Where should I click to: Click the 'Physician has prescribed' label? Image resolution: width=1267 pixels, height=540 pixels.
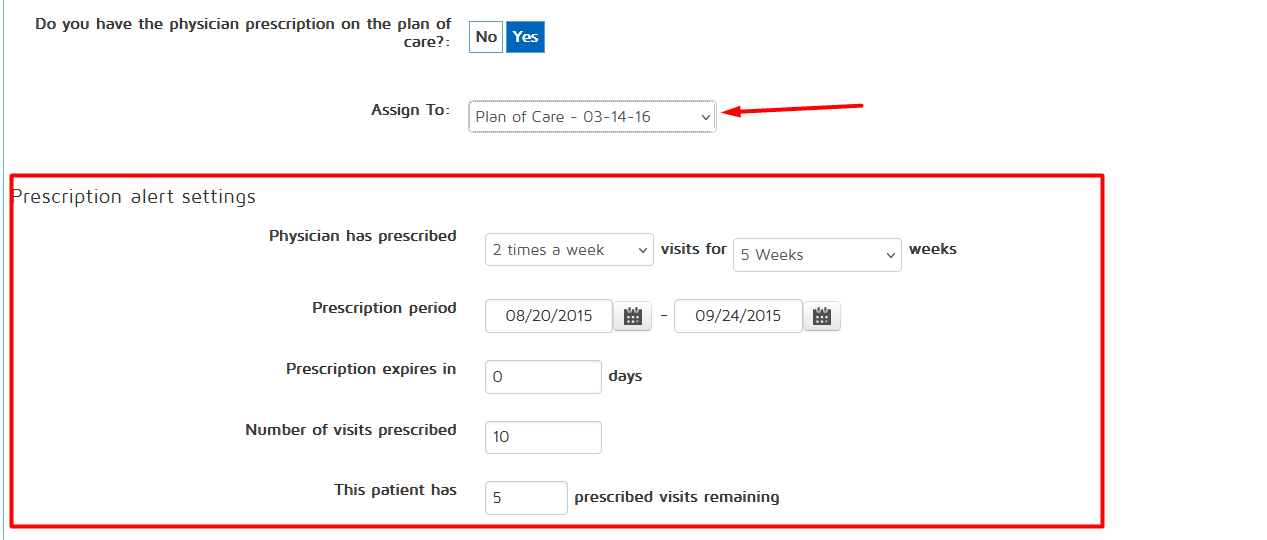tap(362, 237)
